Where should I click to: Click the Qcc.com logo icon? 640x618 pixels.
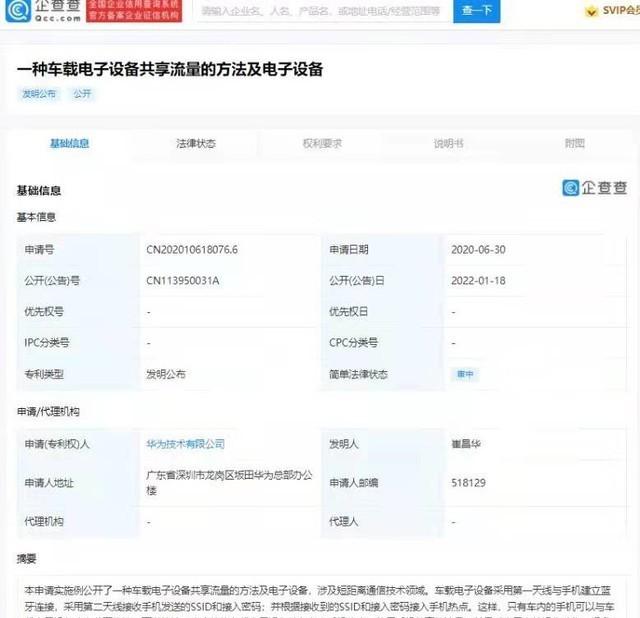[18, 10]
